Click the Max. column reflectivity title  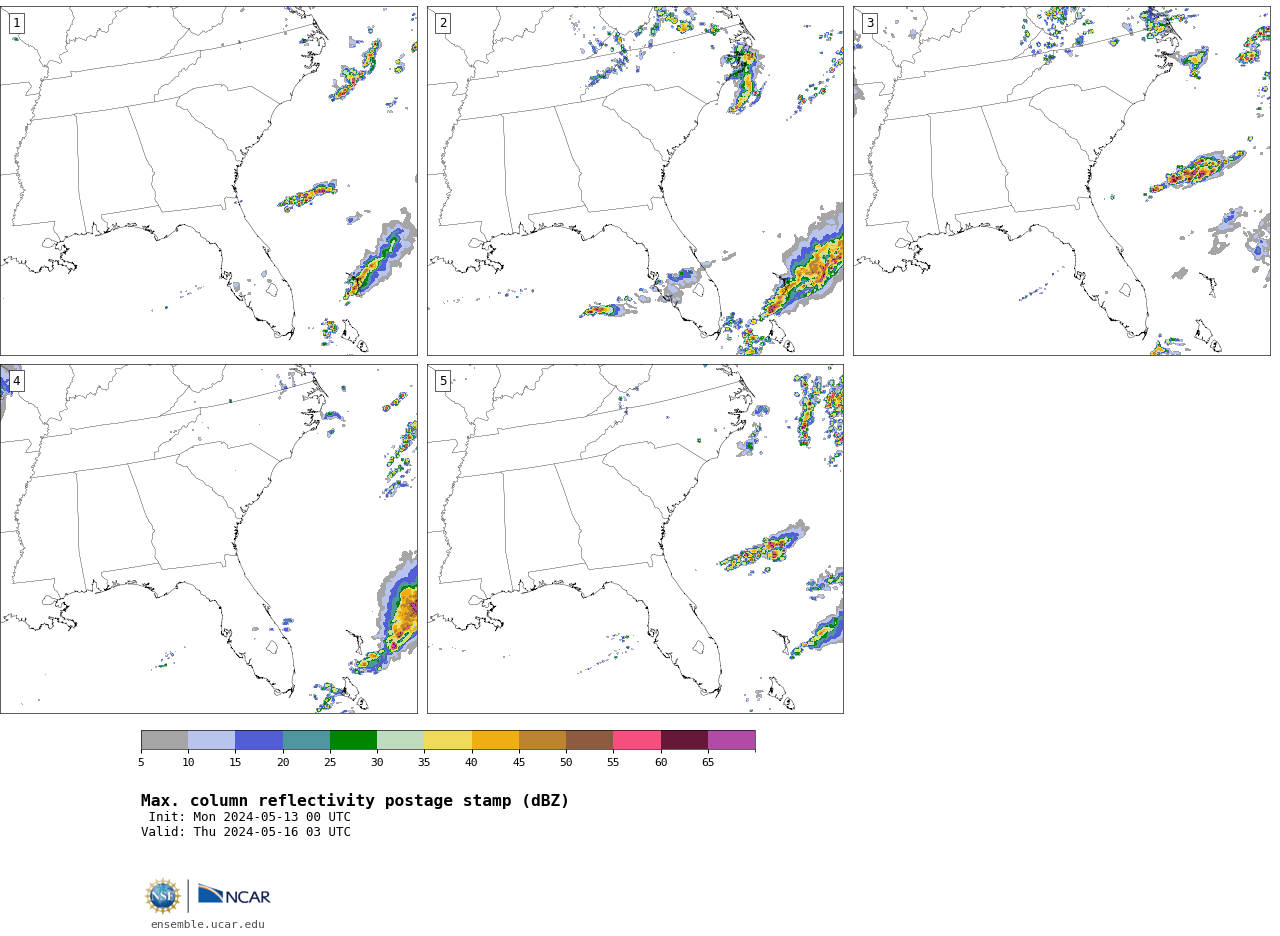point(355,801)
